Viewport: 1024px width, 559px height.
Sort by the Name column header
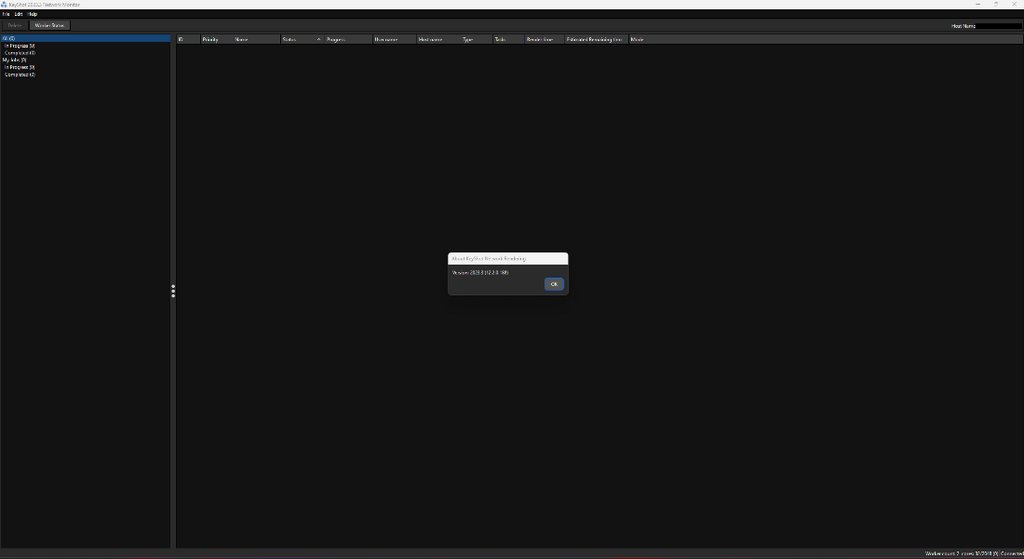(257, 39)
